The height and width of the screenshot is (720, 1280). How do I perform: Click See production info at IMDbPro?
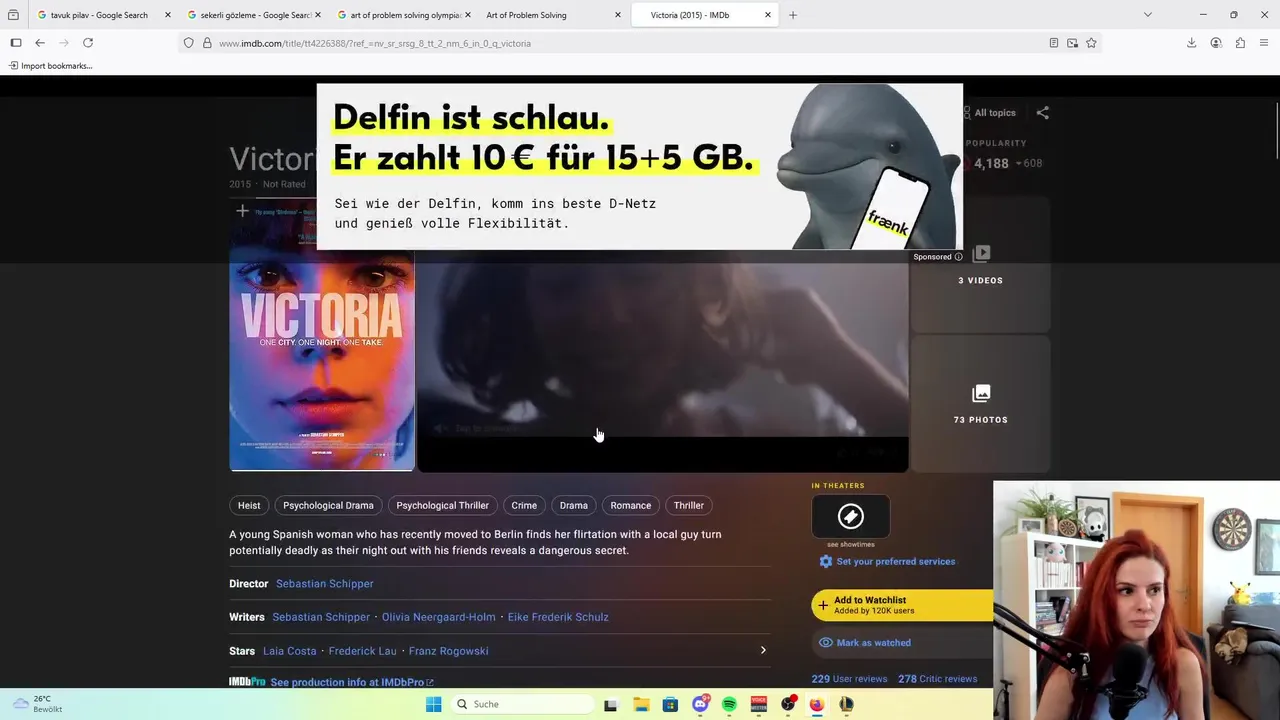click(x=351, y=682)
